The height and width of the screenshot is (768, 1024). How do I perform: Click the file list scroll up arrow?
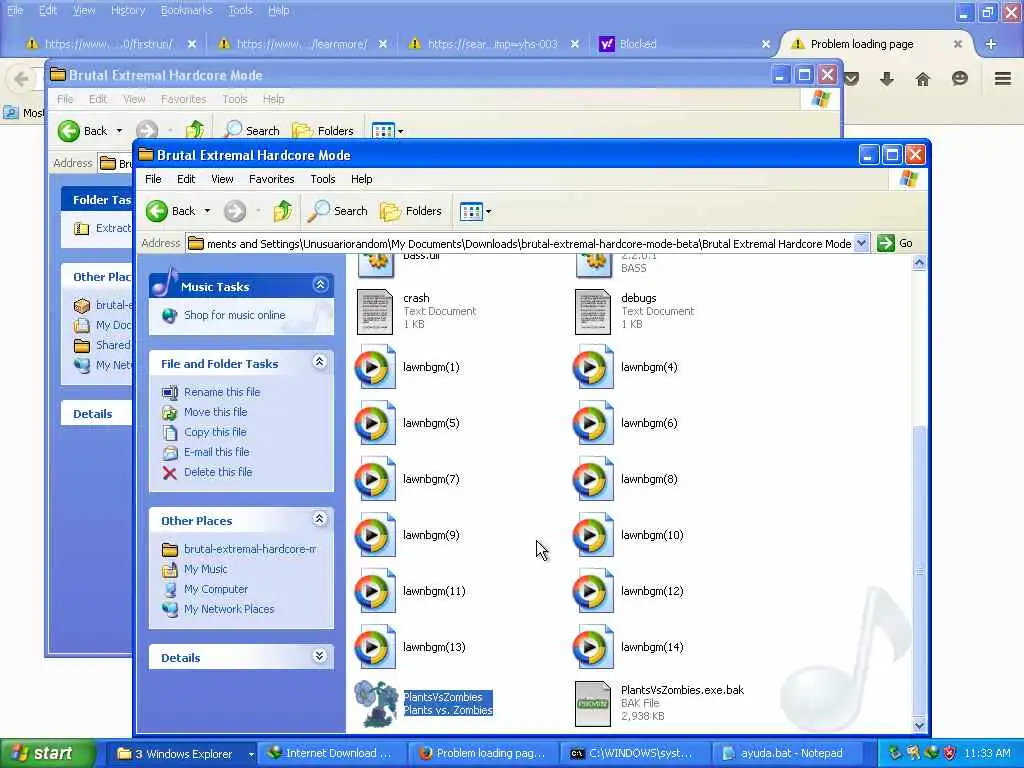coord(919,263)
